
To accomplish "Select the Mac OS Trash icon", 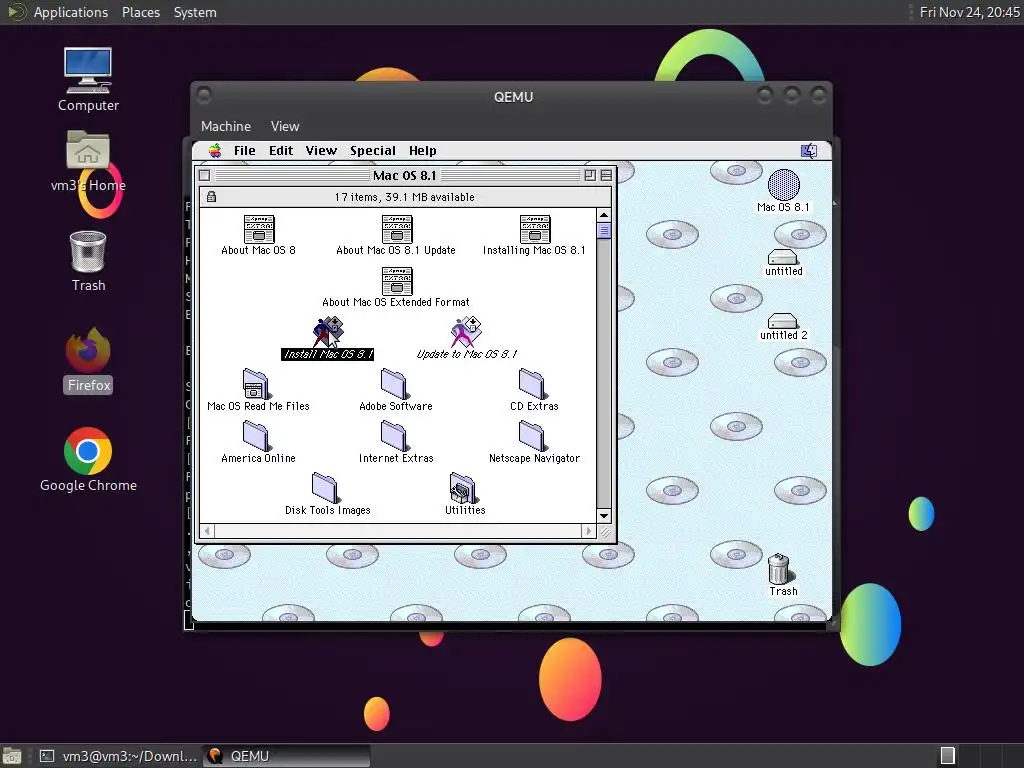I will click(780, 568).
